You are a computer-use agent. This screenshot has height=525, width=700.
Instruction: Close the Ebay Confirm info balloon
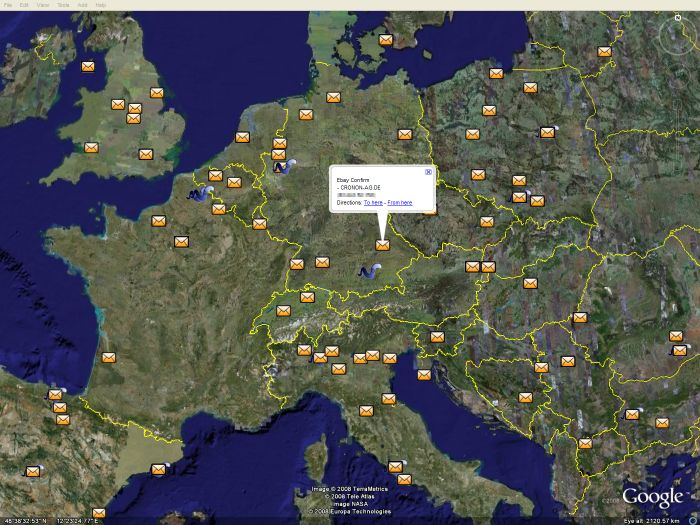pyautogui.click(x=429, y=172)
